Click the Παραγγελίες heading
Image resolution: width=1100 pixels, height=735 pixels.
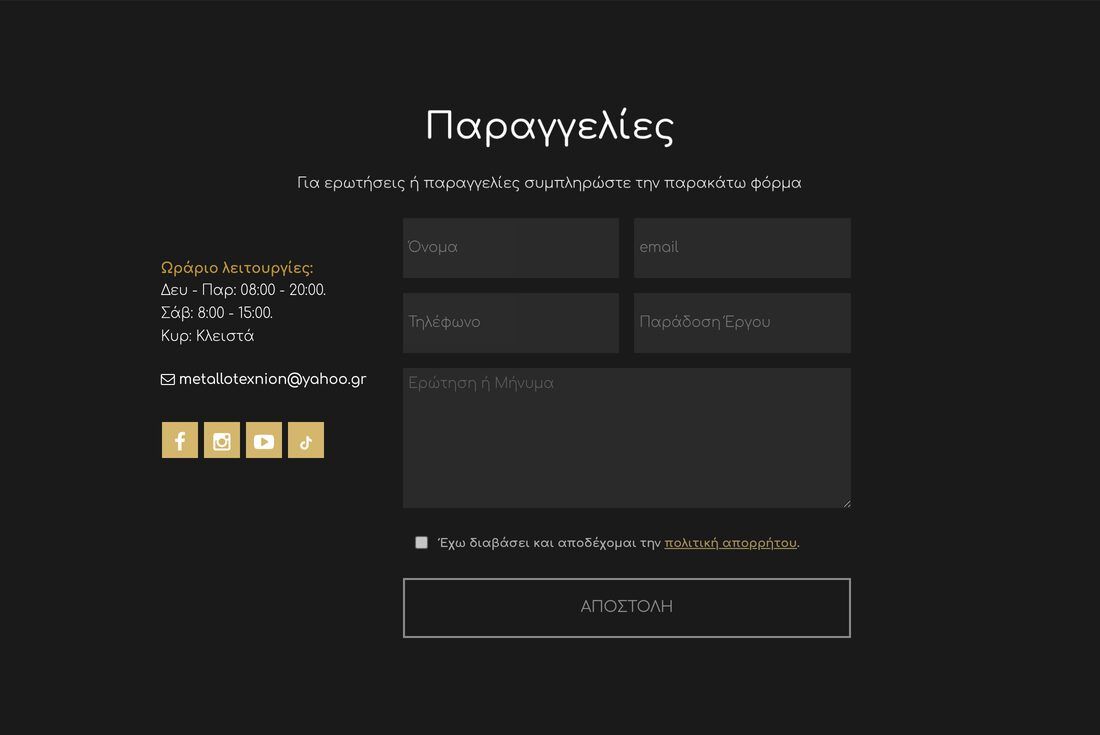[x=549, y=127]
